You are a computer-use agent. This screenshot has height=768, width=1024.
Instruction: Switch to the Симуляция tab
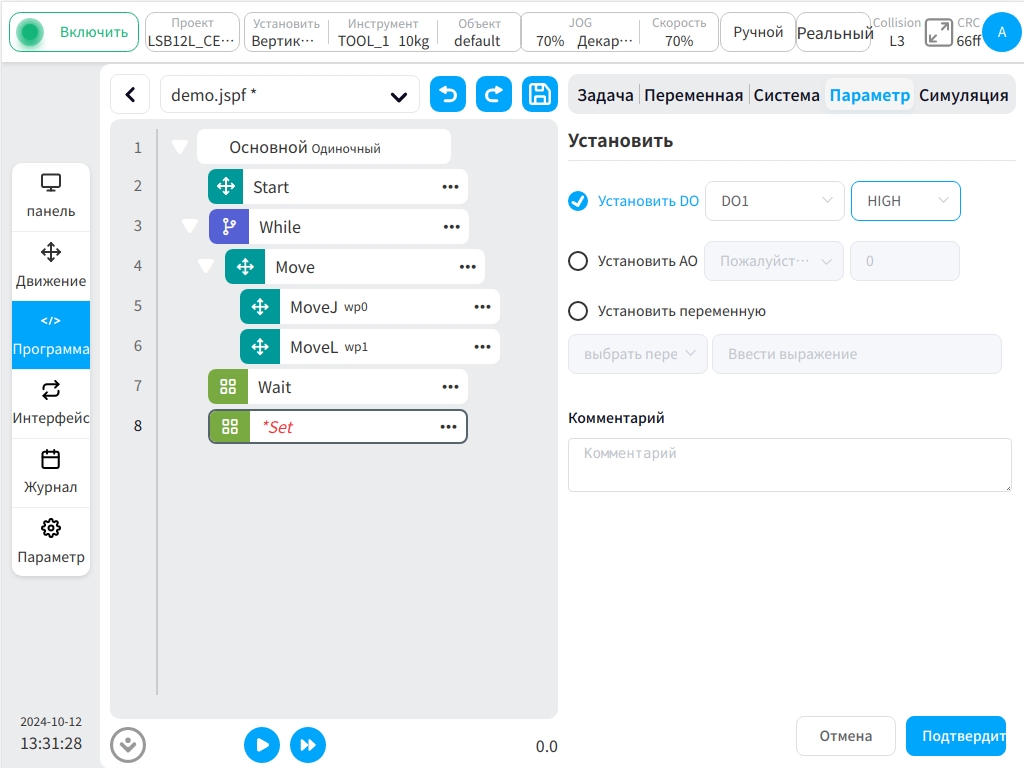point(963,95)
